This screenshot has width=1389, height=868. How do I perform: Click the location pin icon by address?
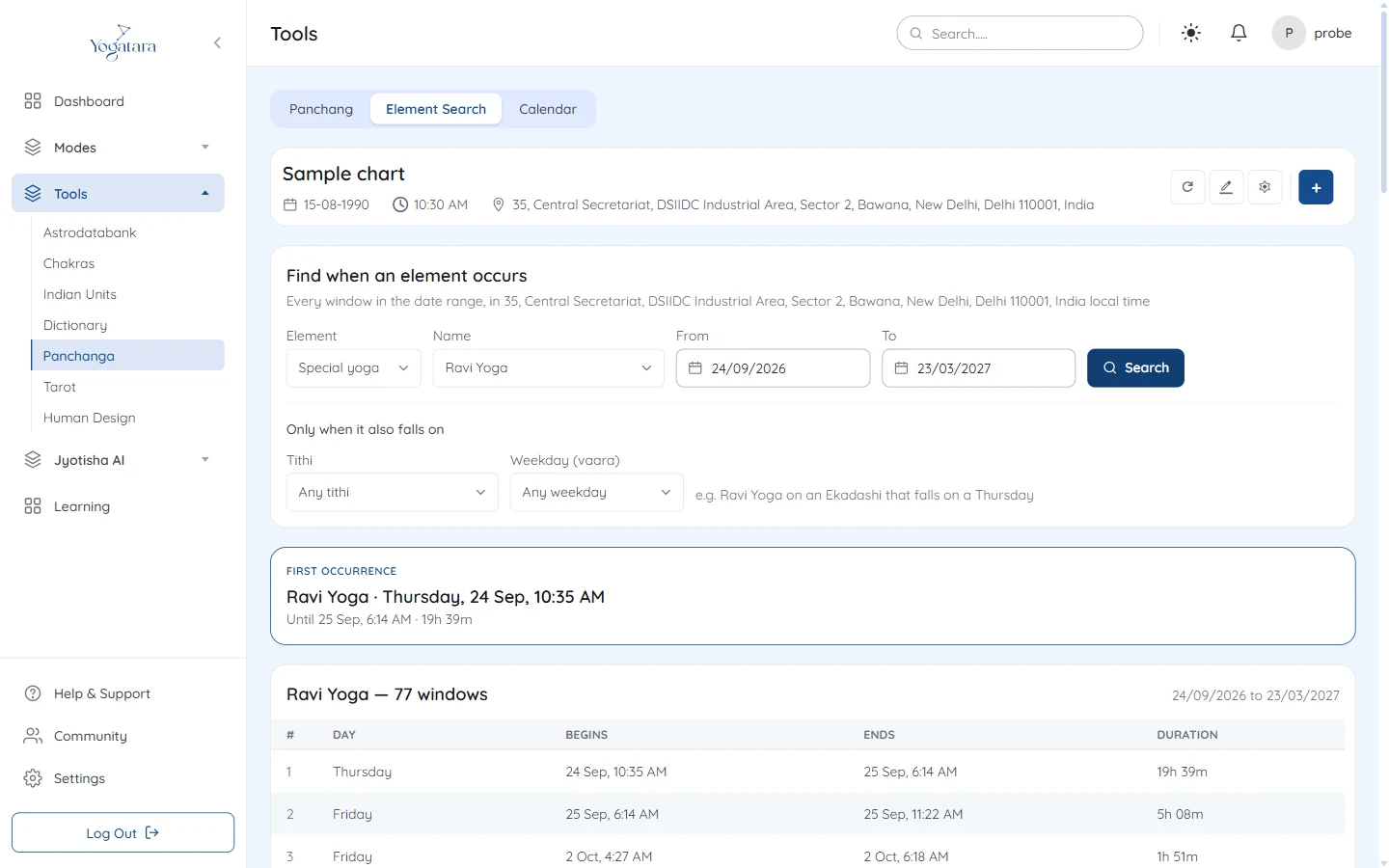pyautogui.click(x=499, y=204)
